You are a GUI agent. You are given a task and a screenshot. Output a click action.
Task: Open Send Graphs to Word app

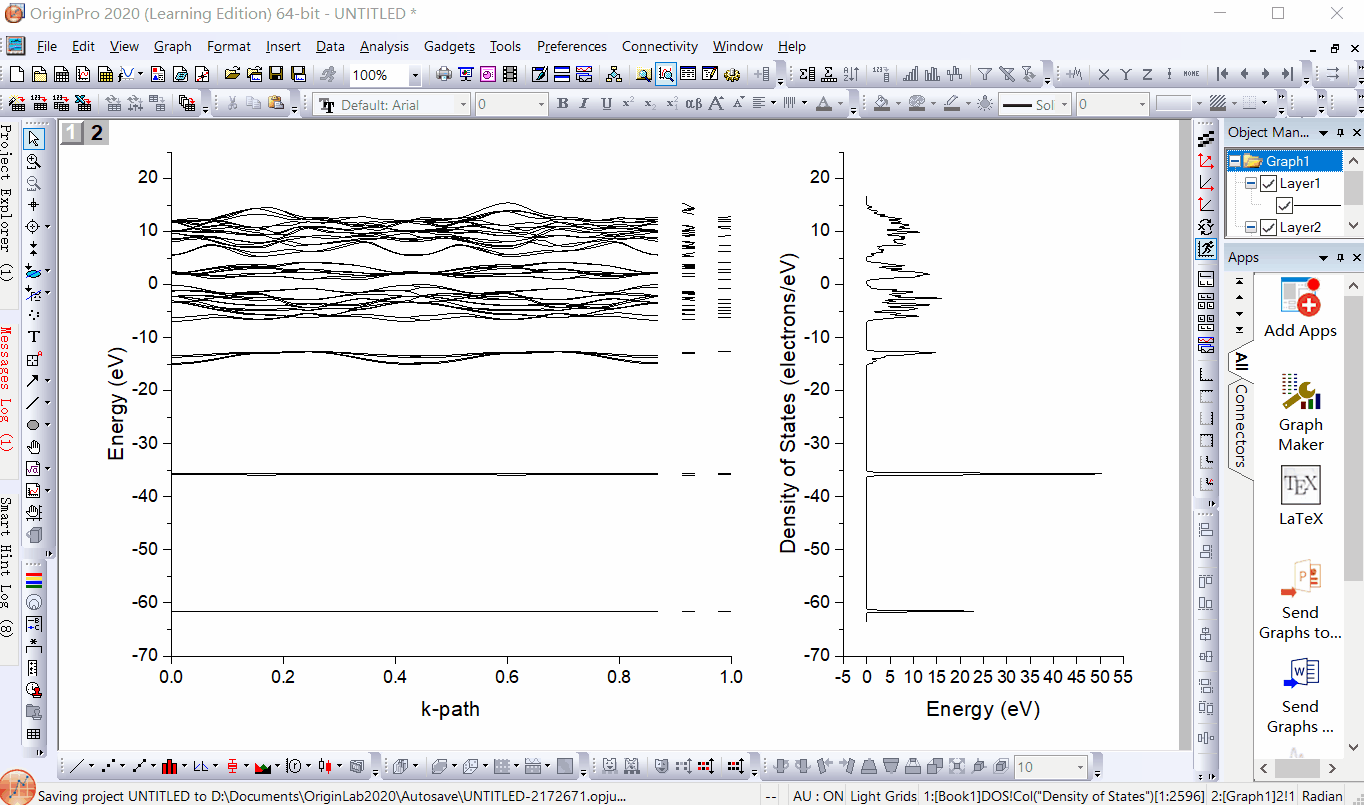1300,696
